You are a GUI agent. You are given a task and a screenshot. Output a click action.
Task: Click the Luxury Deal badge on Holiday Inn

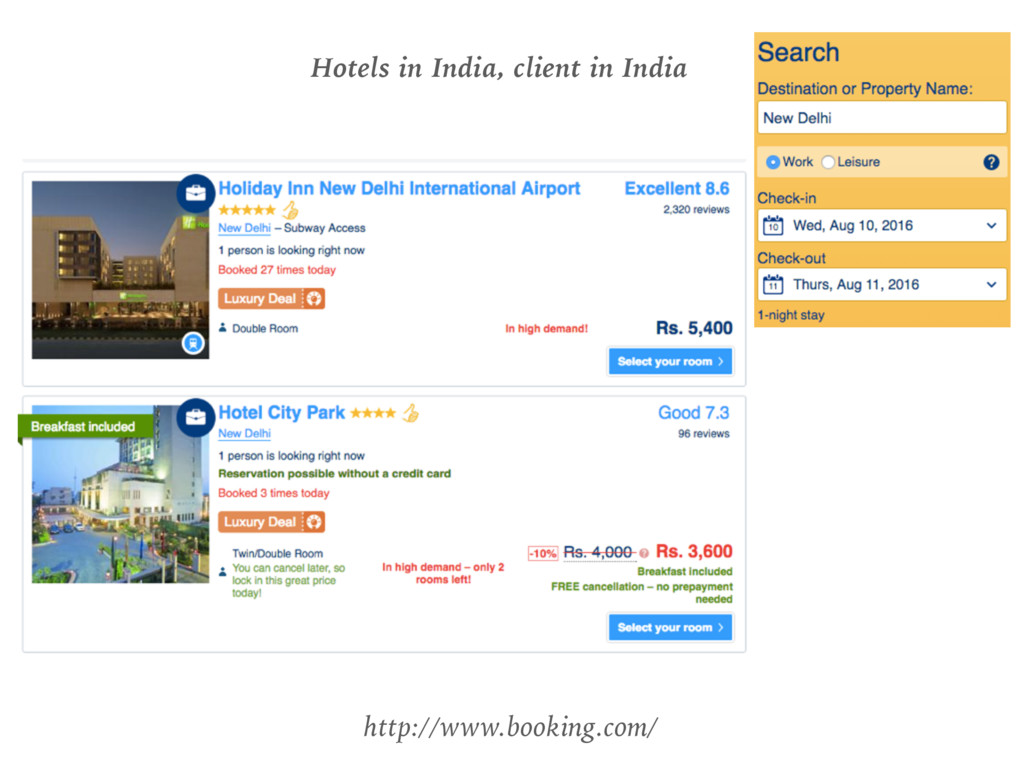(x=271, y=298)
